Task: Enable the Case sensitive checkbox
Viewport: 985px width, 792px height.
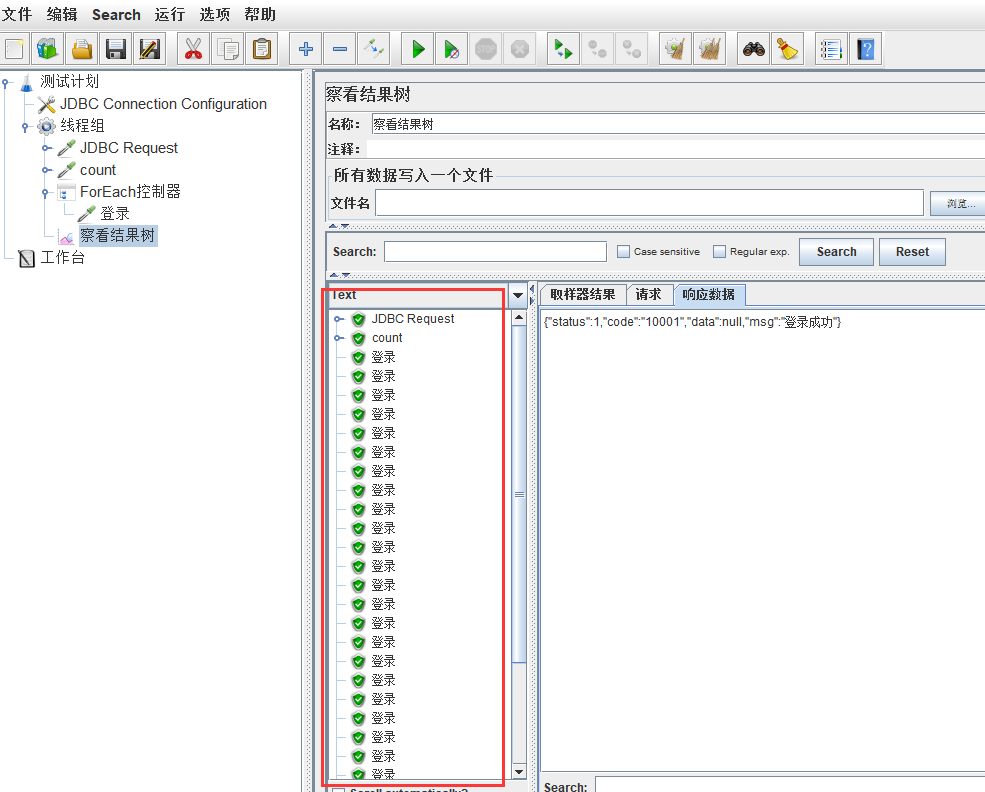Action: point(623,251)
